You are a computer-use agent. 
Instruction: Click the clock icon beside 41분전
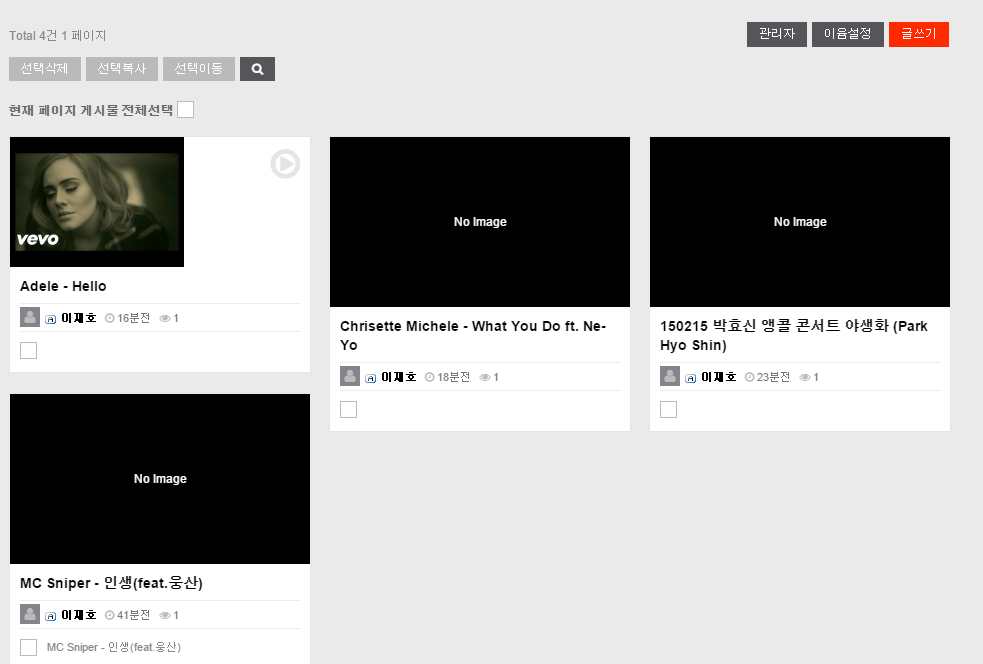point(110,616)
